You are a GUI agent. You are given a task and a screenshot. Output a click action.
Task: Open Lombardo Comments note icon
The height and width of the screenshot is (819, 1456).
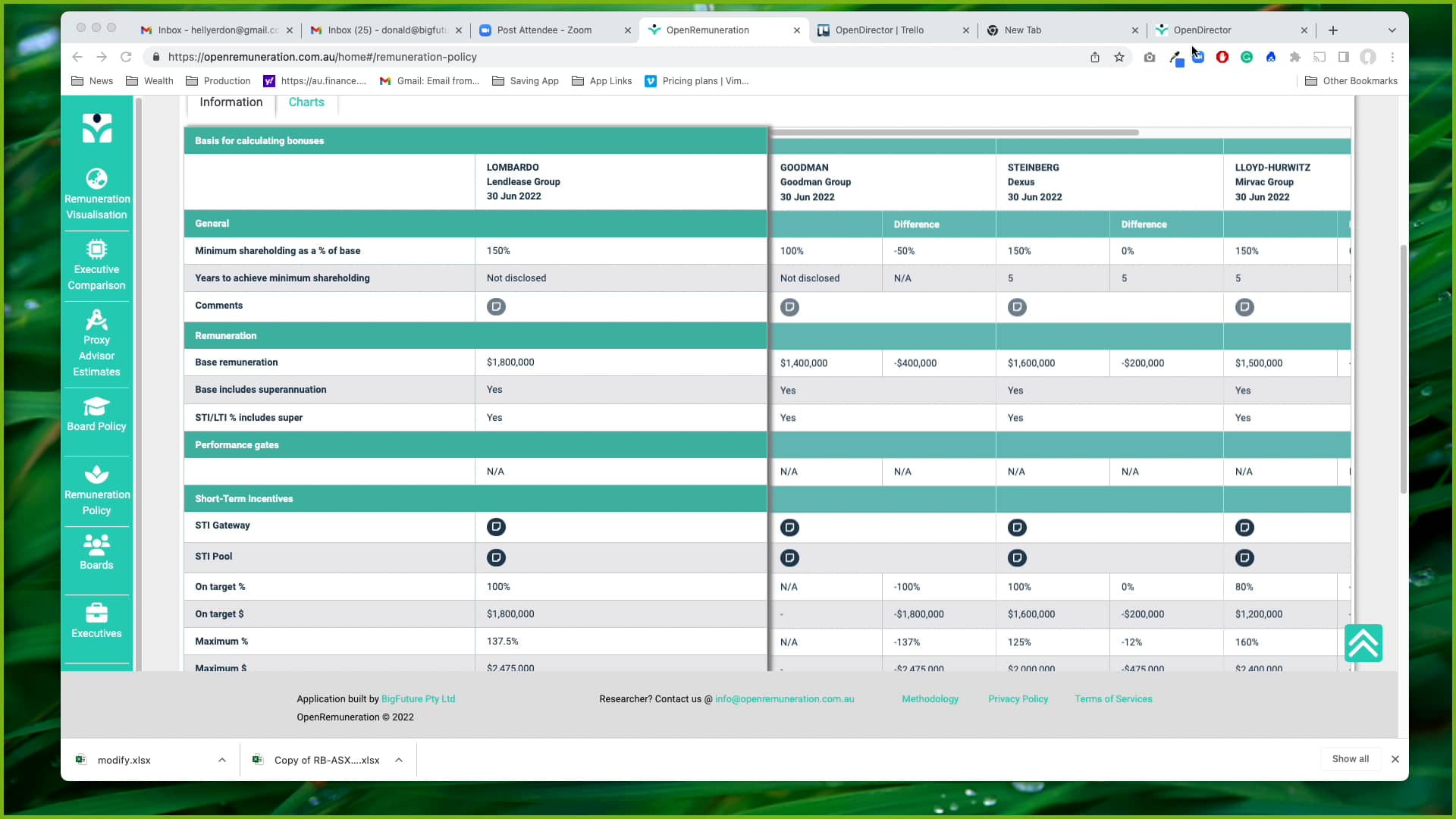[496, 306]
